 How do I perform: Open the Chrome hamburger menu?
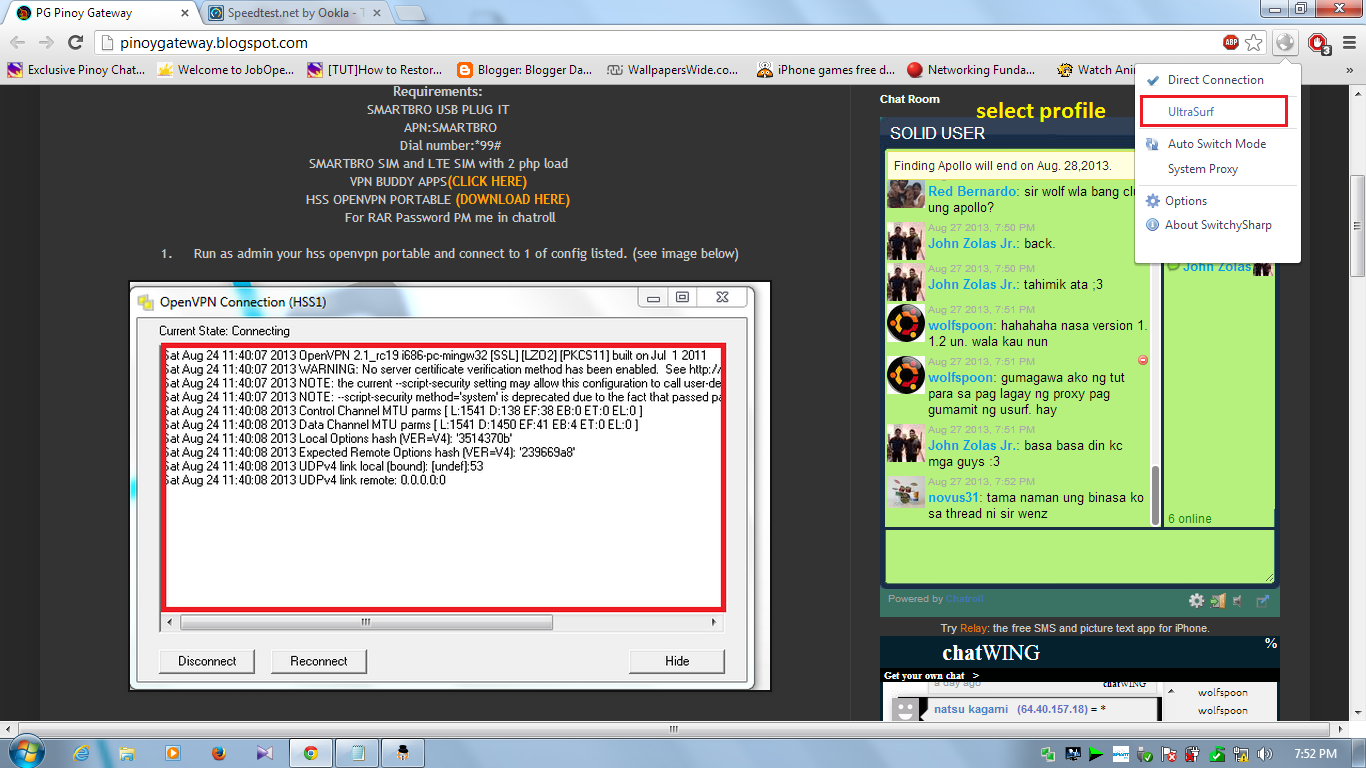point(1349,43)
